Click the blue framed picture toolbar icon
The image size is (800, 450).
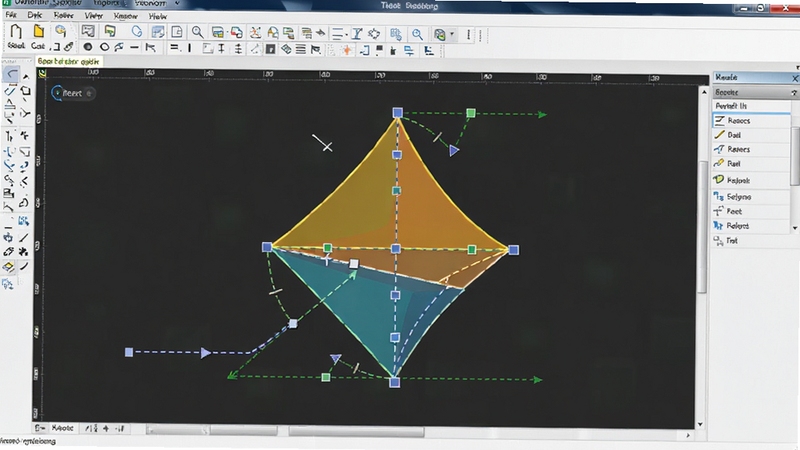pyautogui.click(x=158, y=32)
